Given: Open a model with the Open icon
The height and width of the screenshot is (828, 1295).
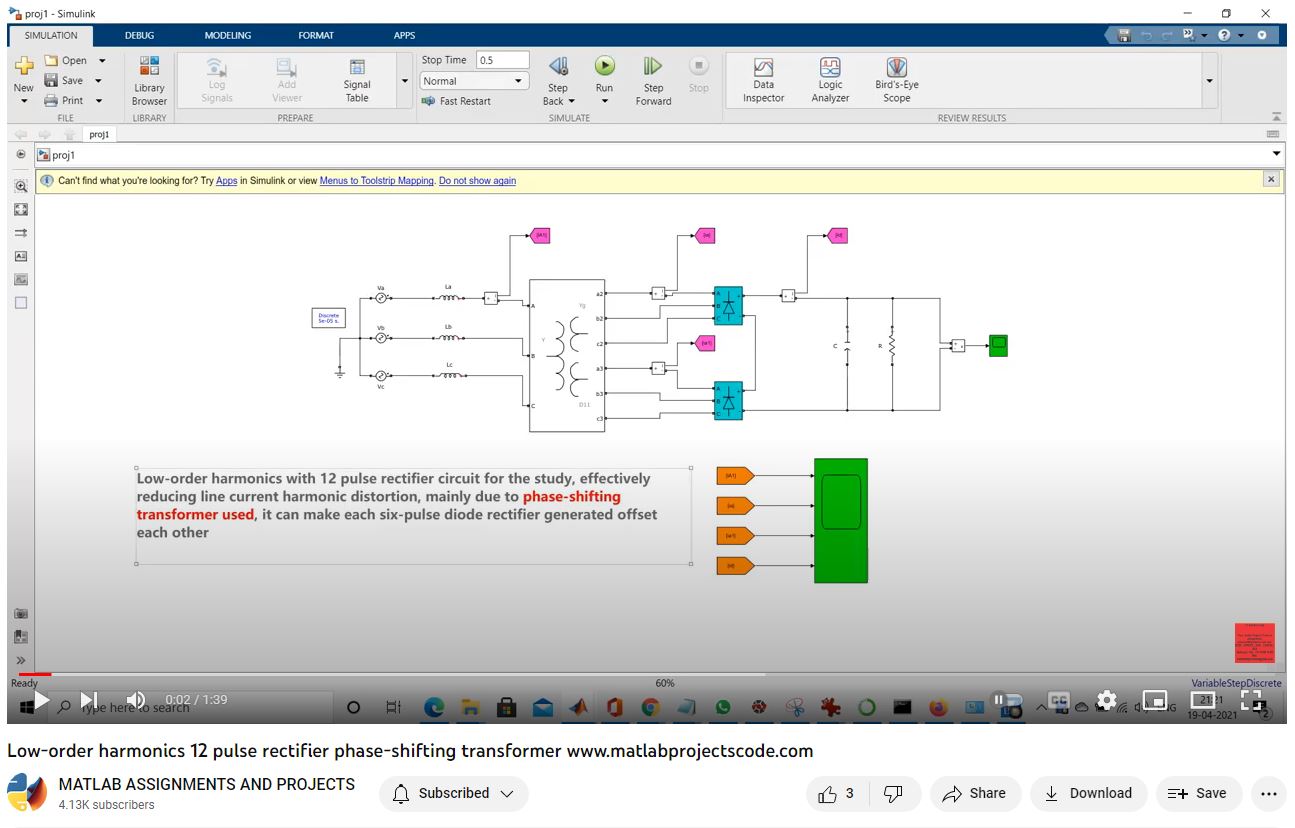Looking at the screenshot, I should click(x=53, y=60).
